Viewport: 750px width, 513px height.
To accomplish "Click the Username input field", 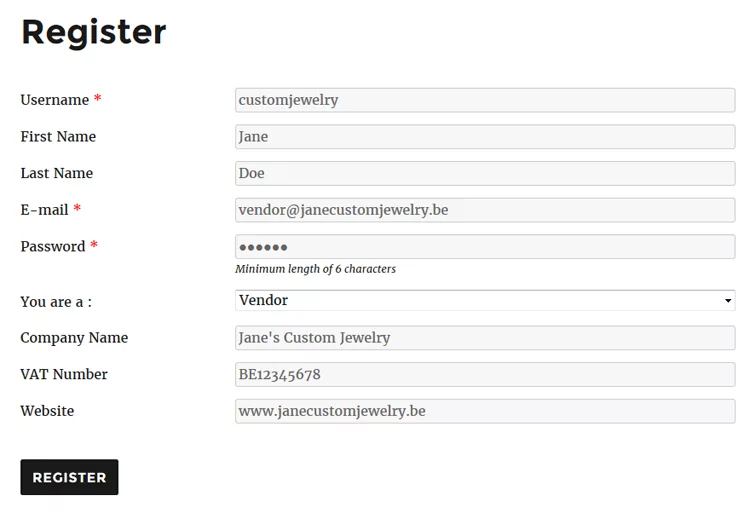I will click(x=485, y=100).
